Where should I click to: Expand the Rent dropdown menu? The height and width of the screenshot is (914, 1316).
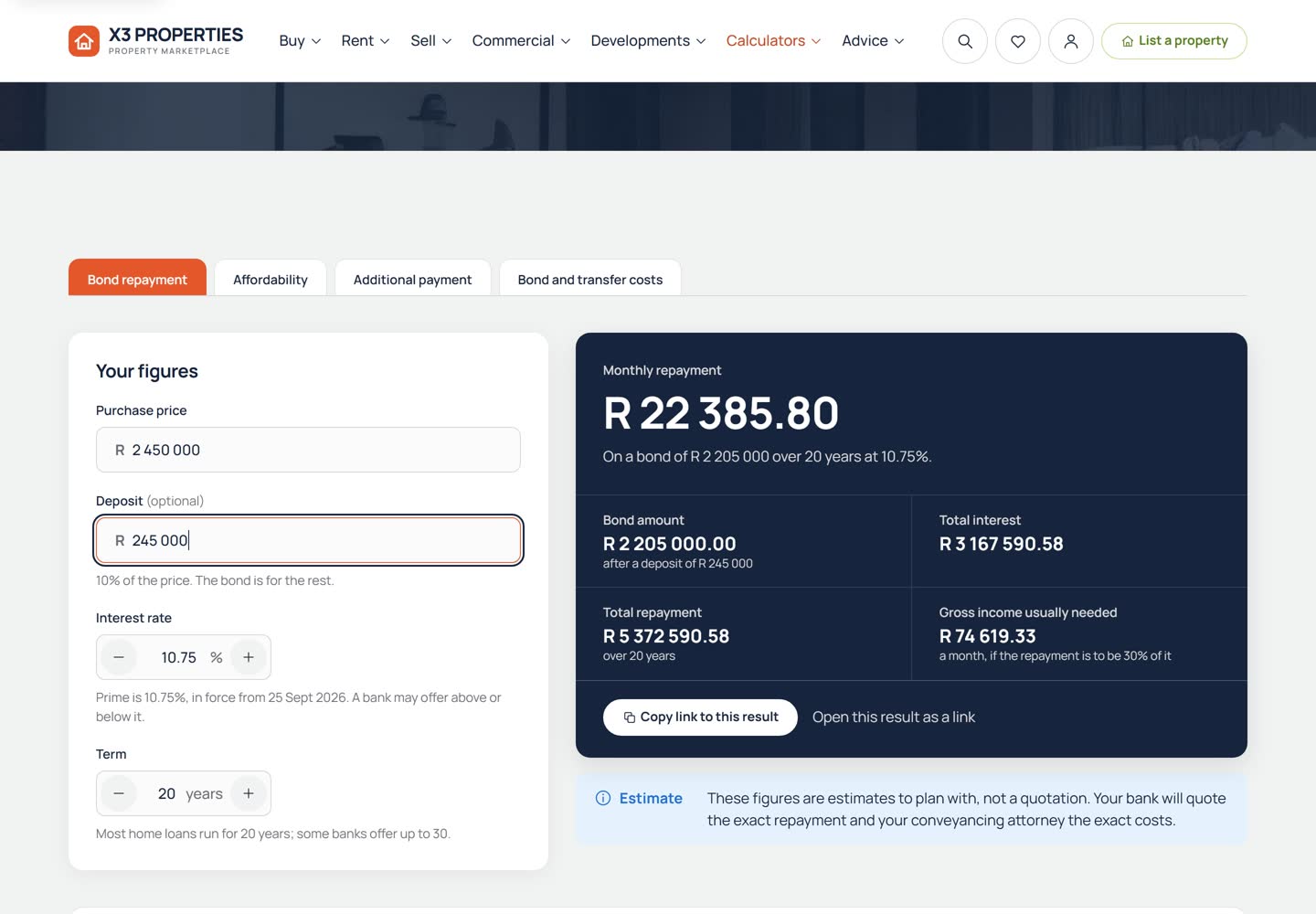tap(366, 41)
